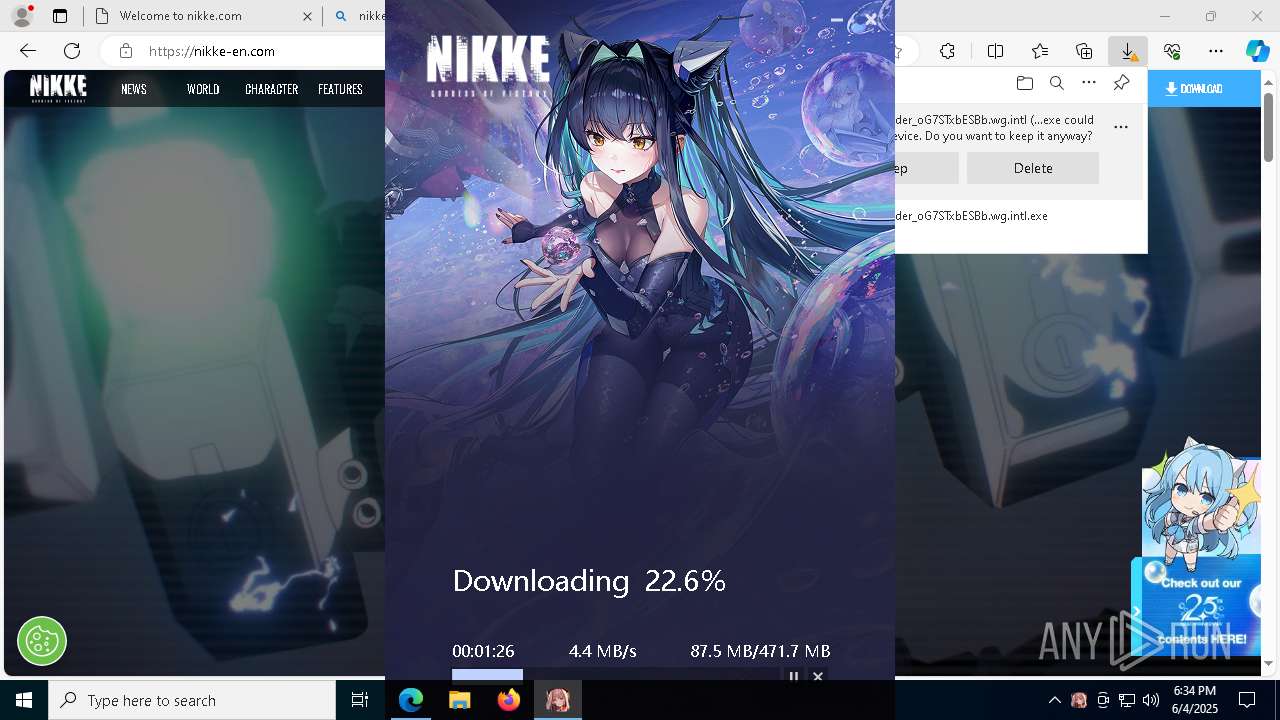The image size is (1280, 720).
Task: Click the download progress bar in launcher
Action: click(614, 675)
